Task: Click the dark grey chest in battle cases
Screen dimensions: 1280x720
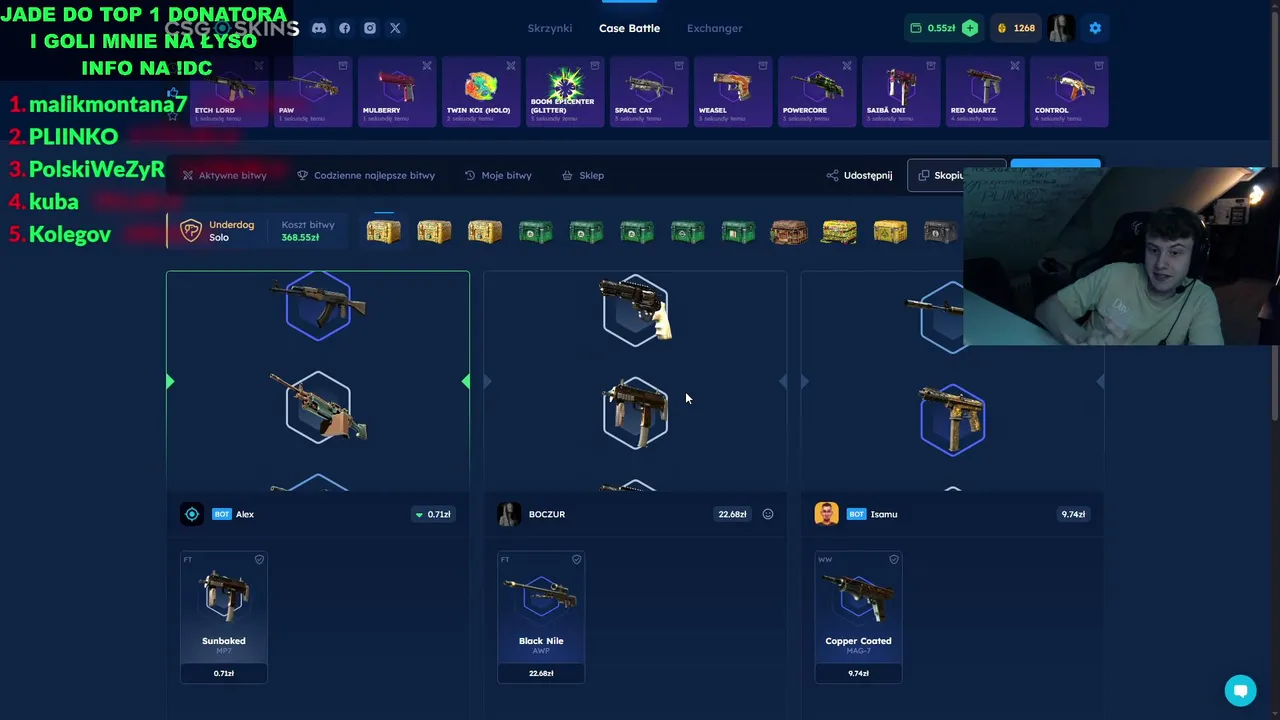Action: pyautogui.click(x=940, y=232)
